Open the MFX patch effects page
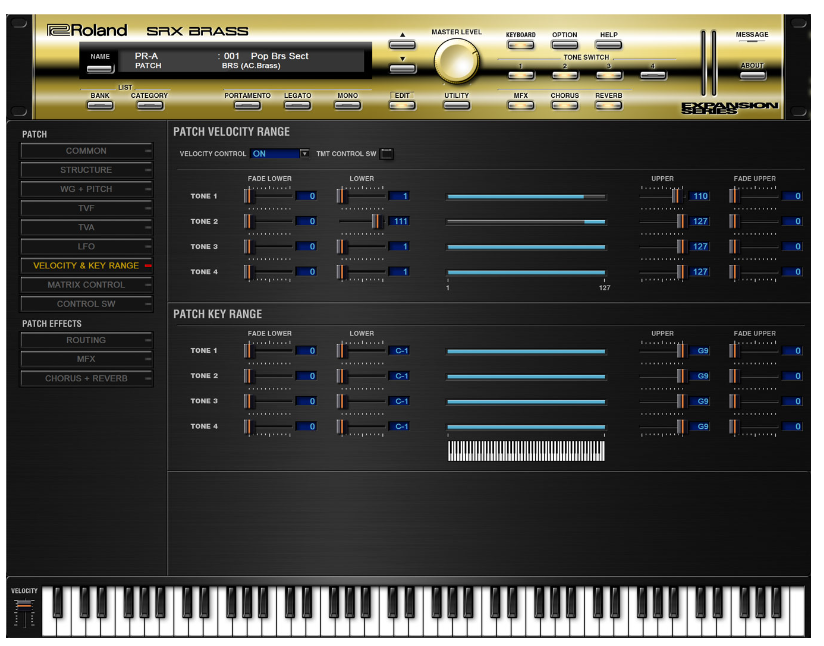 87,359
